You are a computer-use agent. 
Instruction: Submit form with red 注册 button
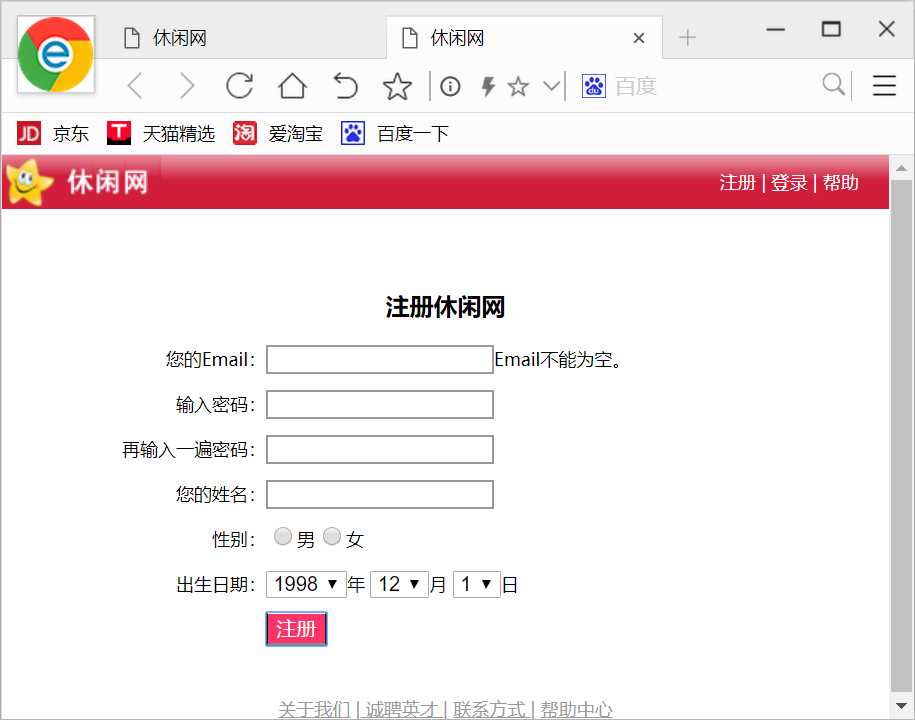pyautogui.click(x=296, y=629)
